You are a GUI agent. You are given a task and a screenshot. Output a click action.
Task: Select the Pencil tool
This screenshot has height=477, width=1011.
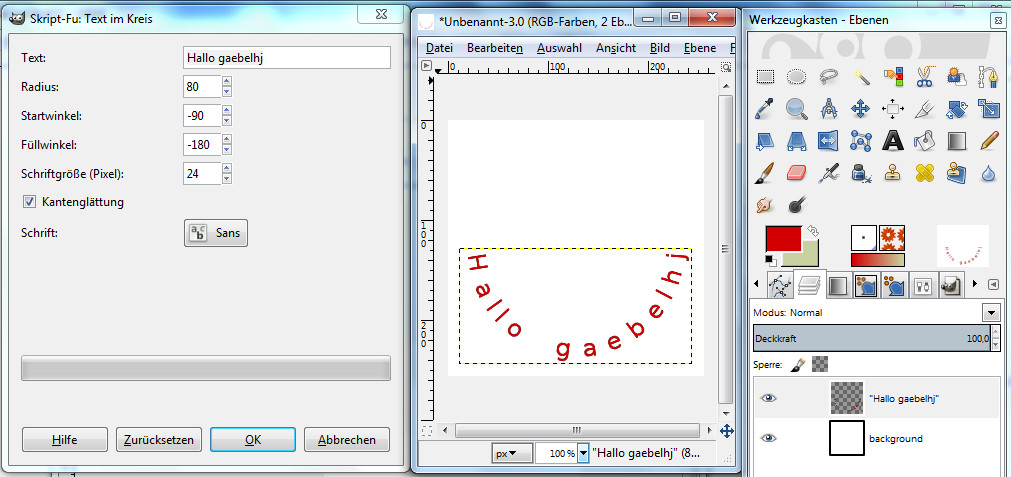988,141
